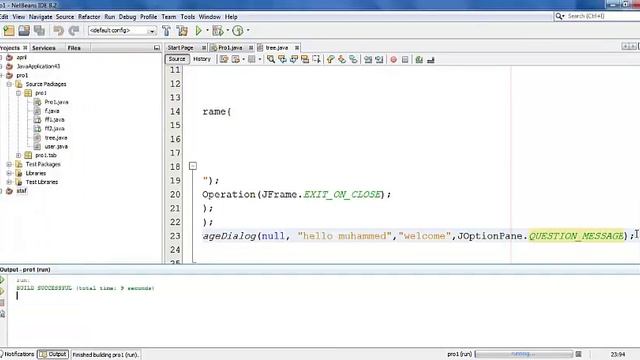Click the Uncomment lines icon
Image resolution: width=640 pixels, height=360 pixels.
point(431,60)
